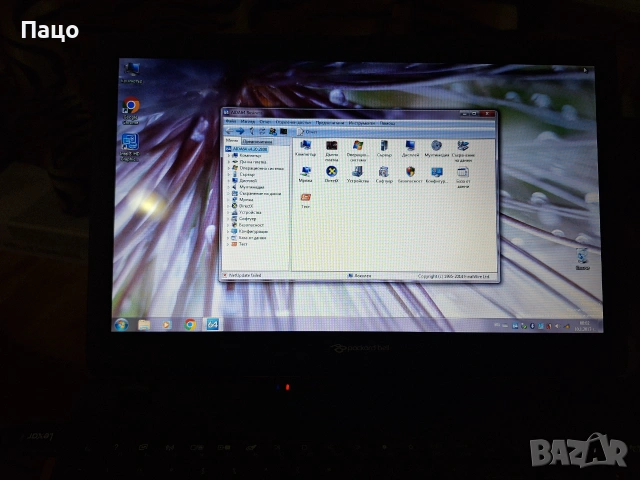Click the Windows Start button
640x480 pixels.
[121, 324]
